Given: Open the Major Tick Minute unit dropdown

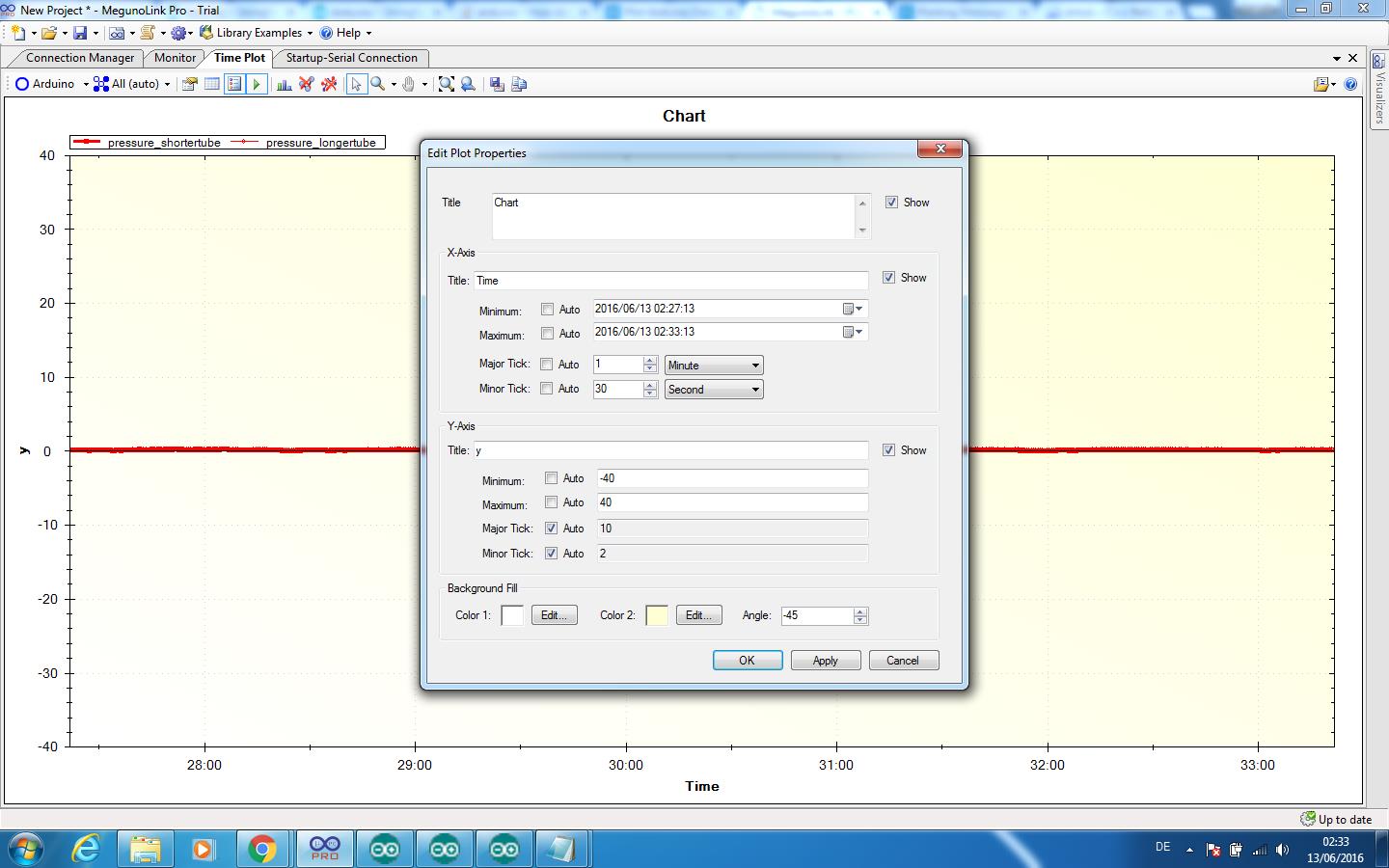Looking at the screenshot, I should click(714, 366).
